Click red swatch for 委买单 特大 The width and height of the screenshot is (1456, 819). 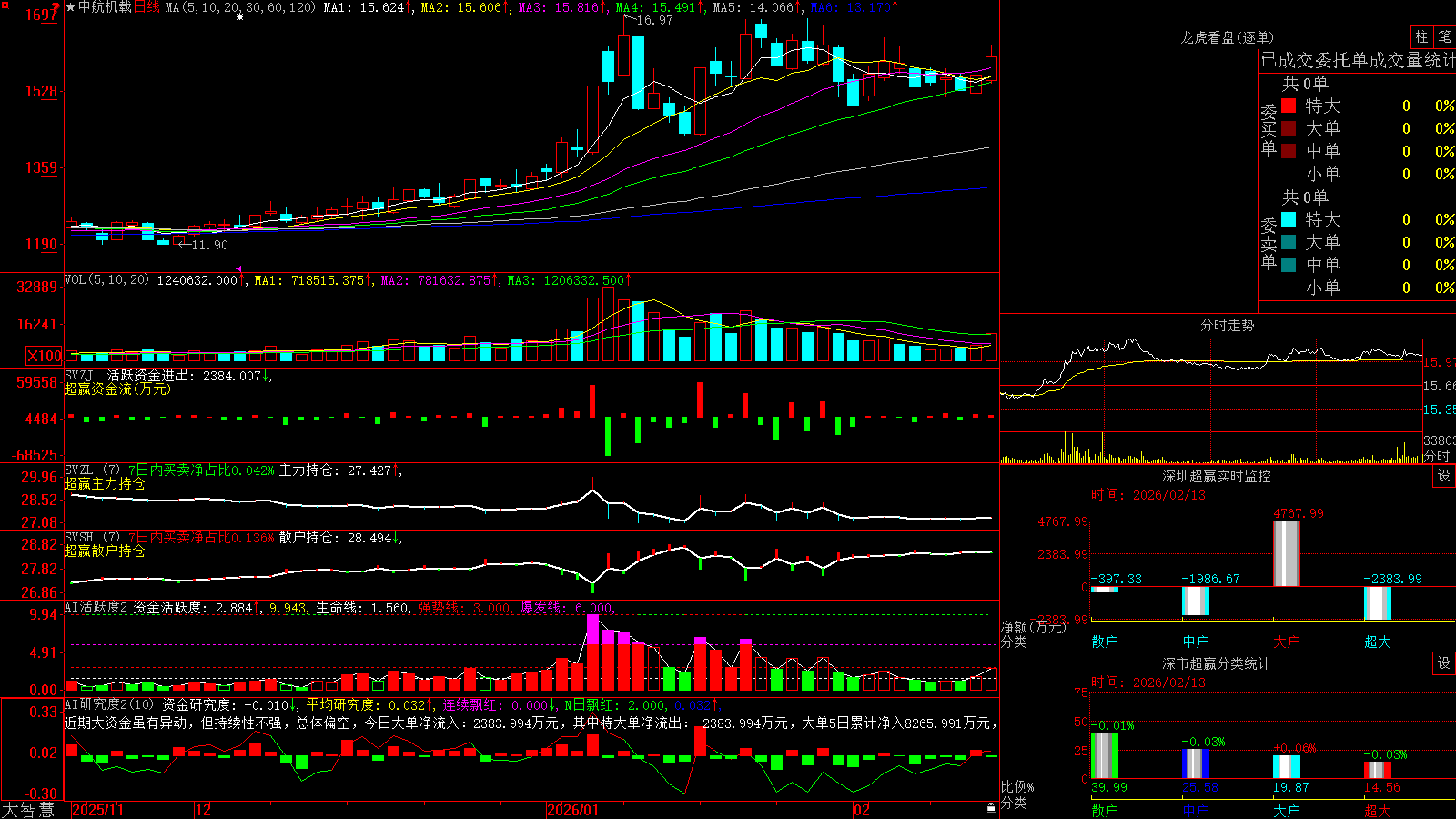(x=1289, y=106)
